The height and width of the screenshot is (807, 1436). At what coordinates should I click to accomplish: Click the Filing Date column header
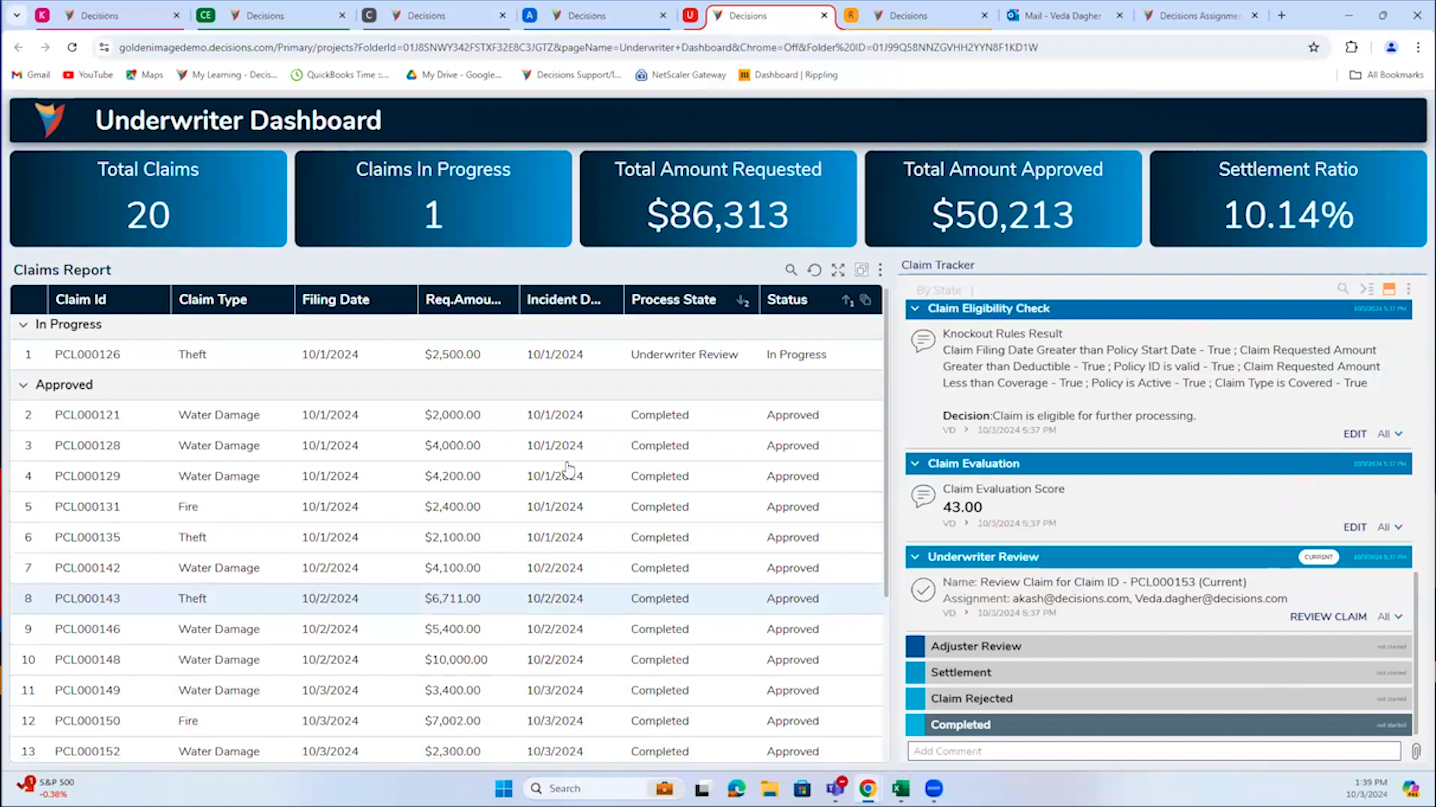(x=356, y=300)
